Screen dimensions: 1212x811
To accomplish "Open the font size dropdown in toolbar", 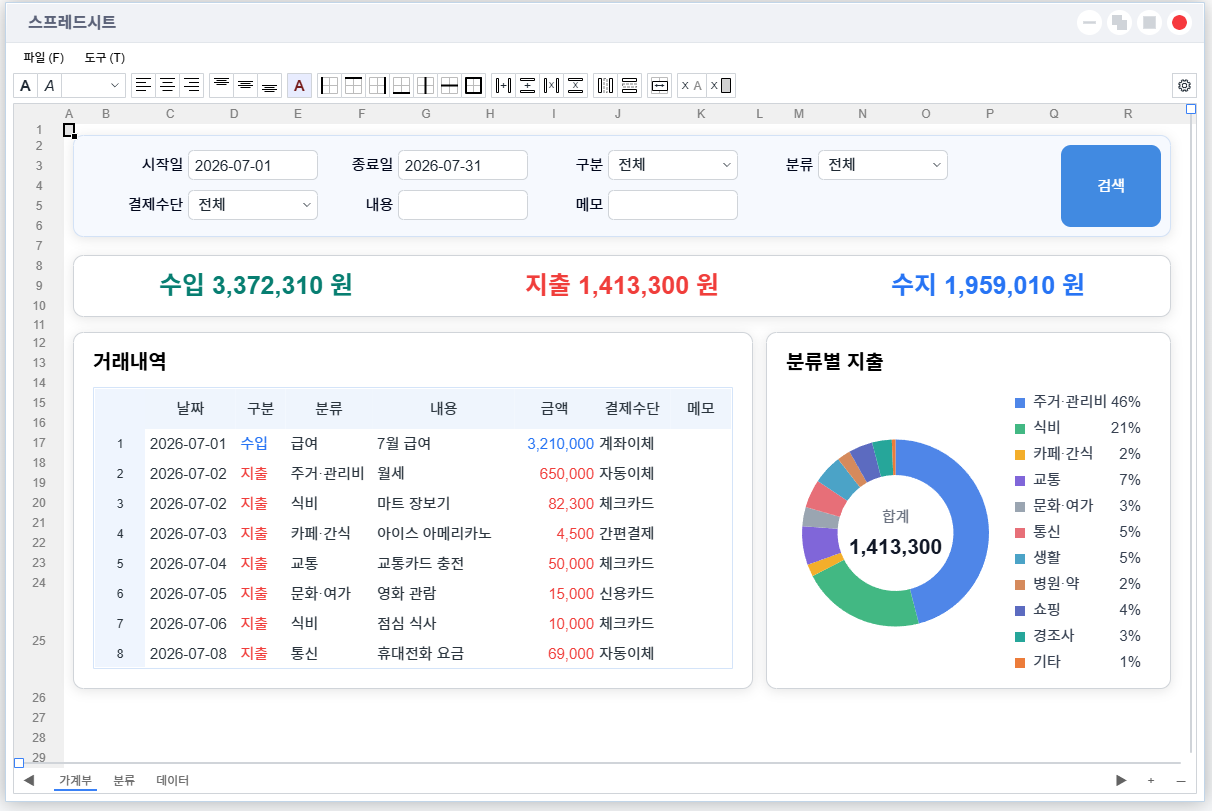I will 93,85.
